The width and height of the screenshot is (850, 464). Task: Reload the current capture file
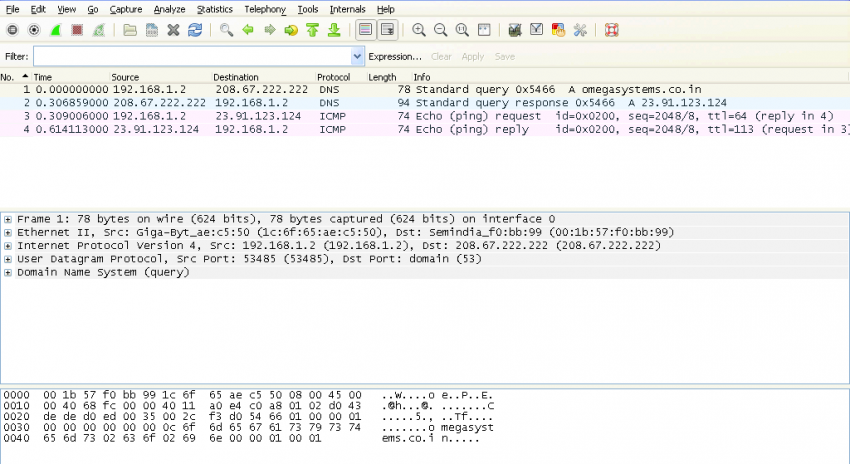(x=195, y=30)
